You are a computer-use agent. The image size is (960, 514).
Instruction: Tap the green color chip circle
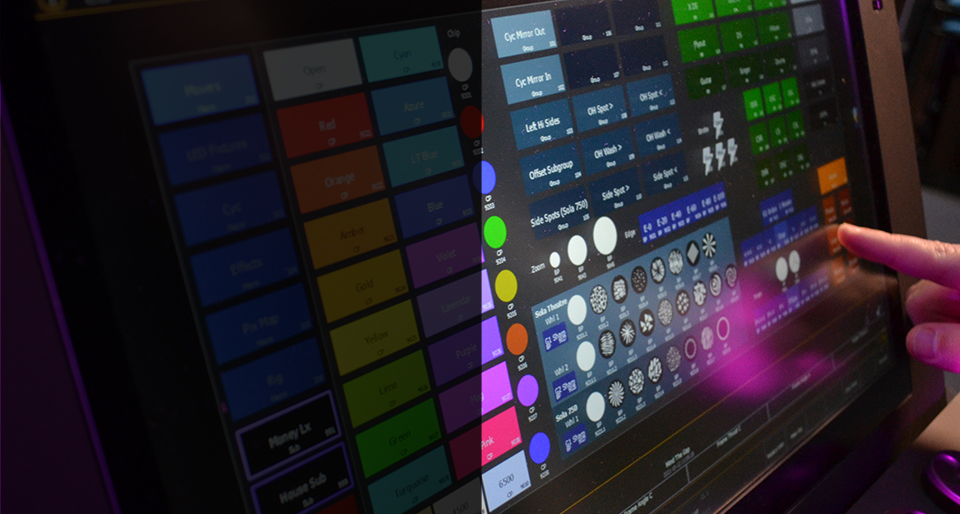point(495,232)
